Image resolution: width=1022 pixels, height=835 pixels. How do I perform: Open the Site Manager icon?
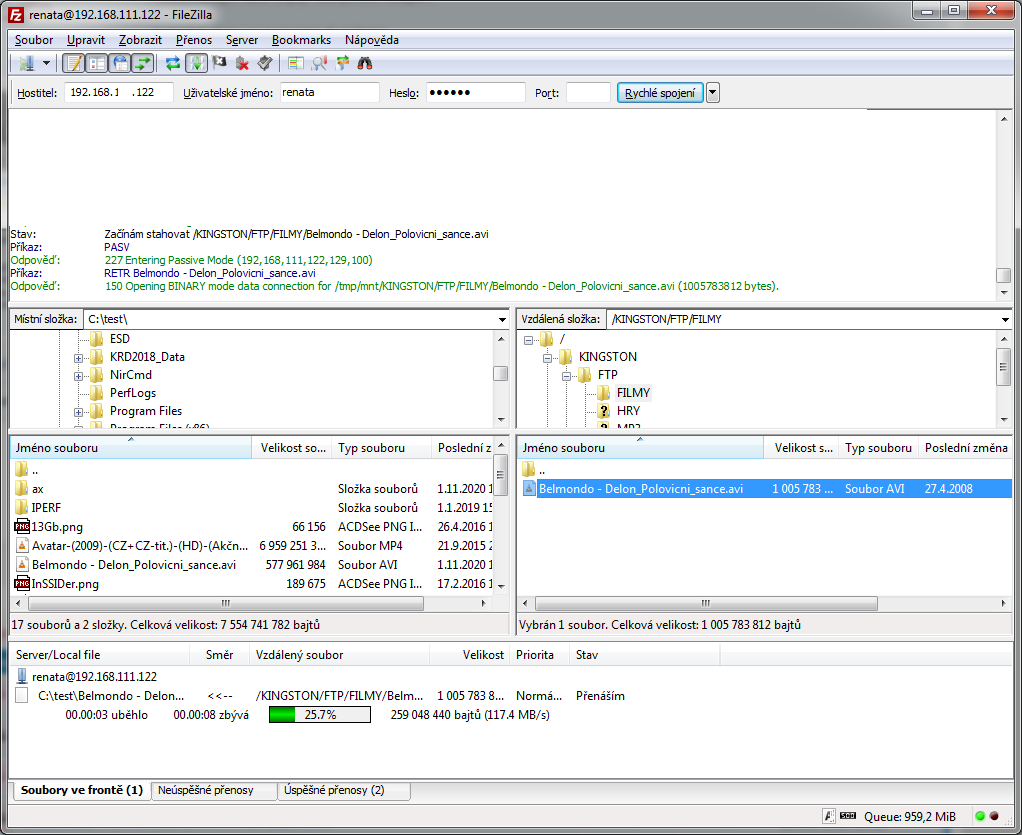click(x=24, y=63)
